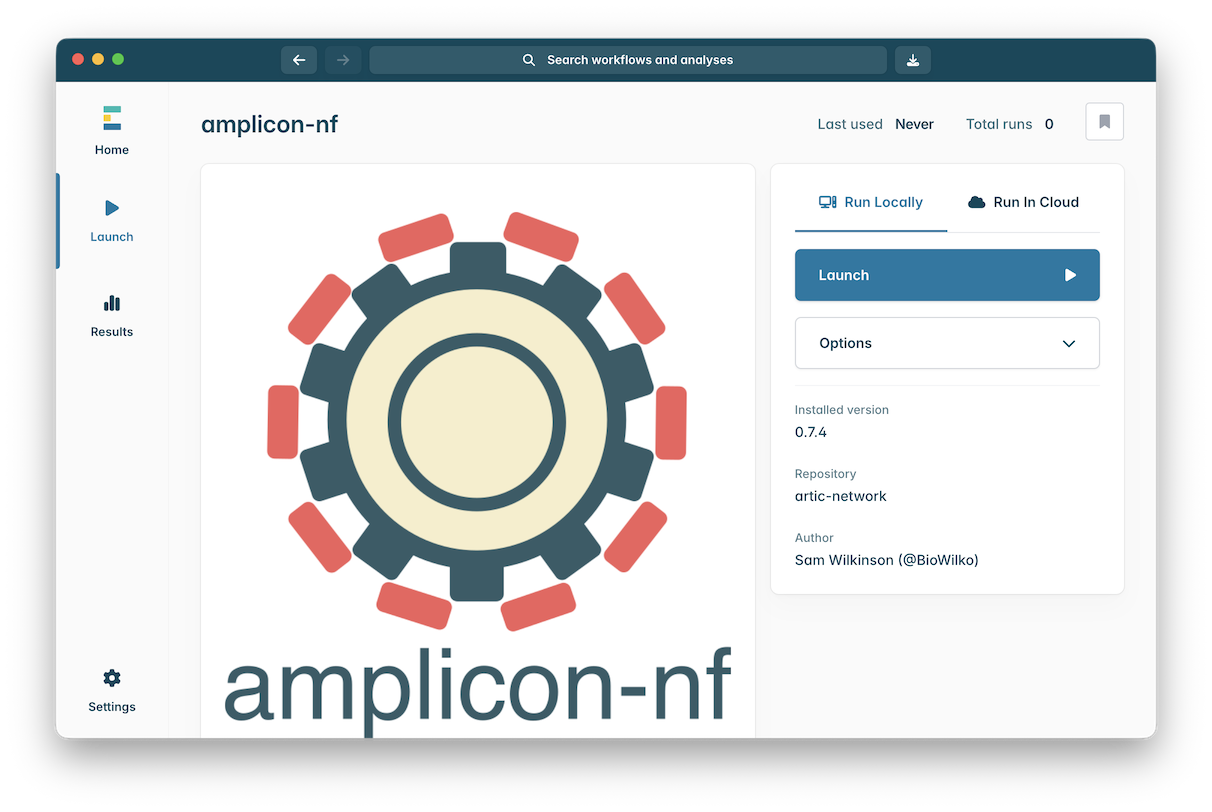Click the author Sam Wilkinson text

click(886, 560)
